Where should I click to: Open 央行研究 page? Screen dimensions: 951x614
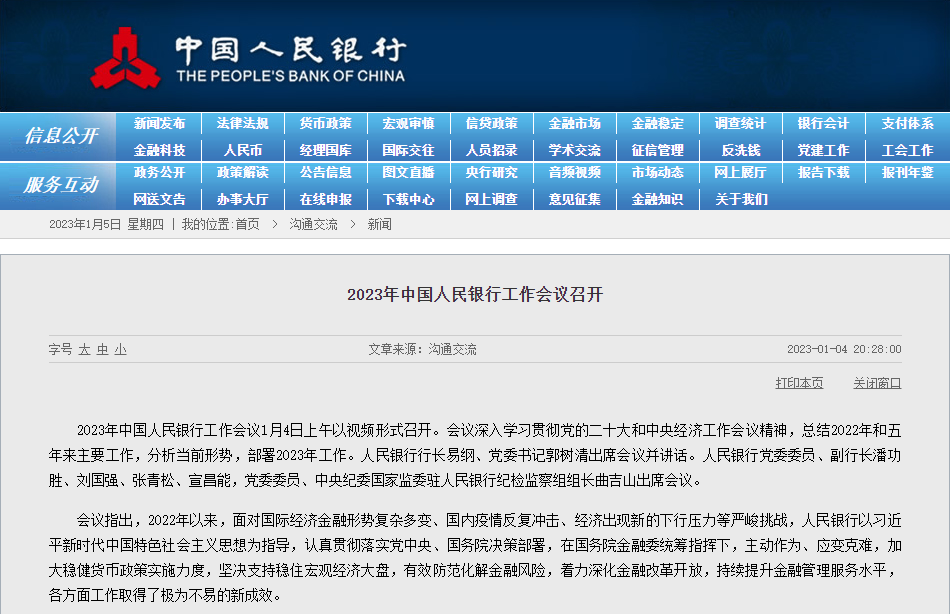(492, 172)
